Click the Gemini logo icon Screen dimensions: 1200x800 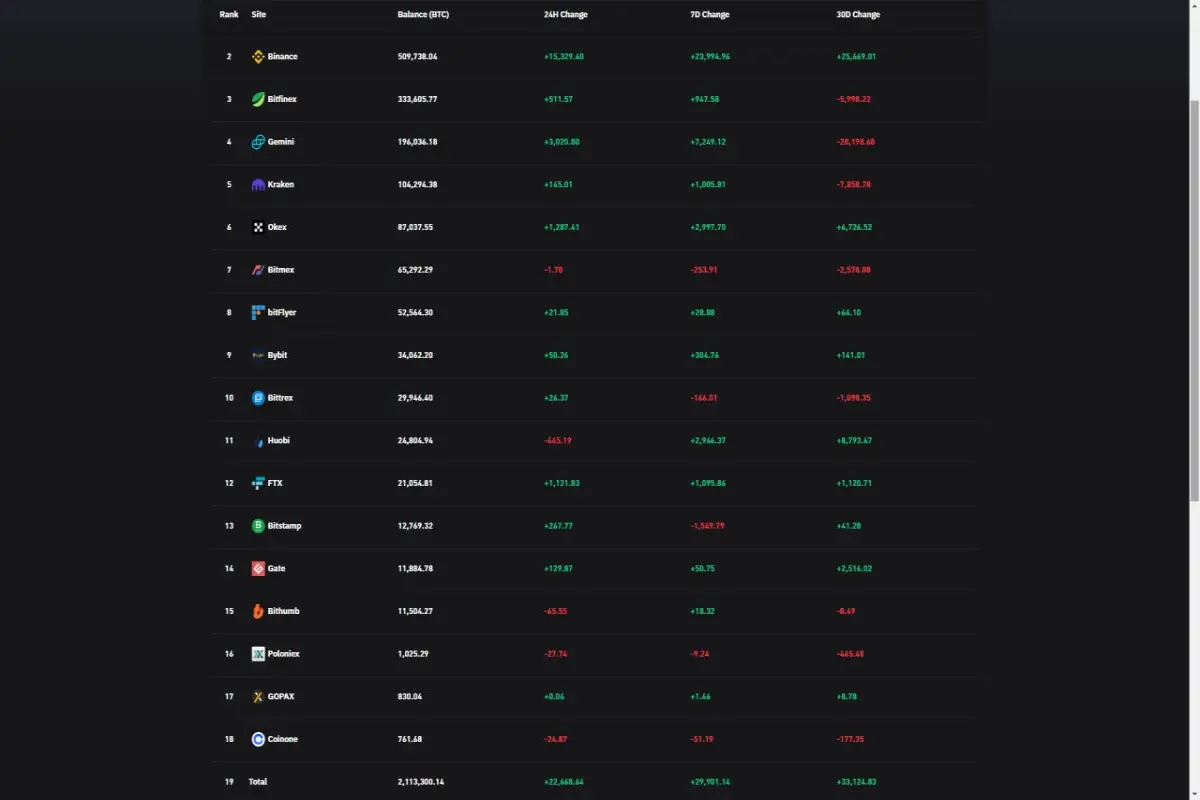258,142
